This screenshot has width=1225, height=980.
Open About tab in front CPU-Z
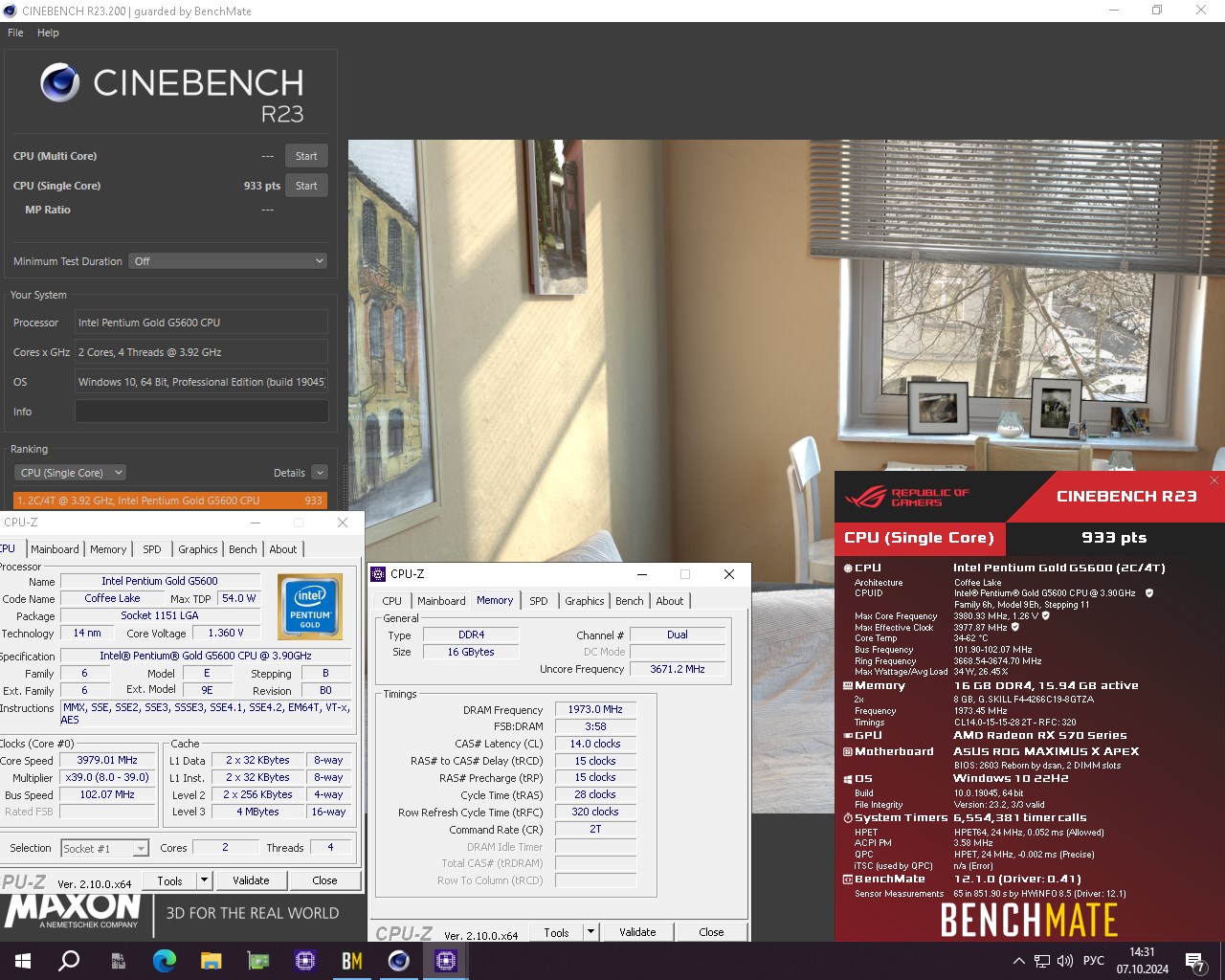tap(670, 601)
